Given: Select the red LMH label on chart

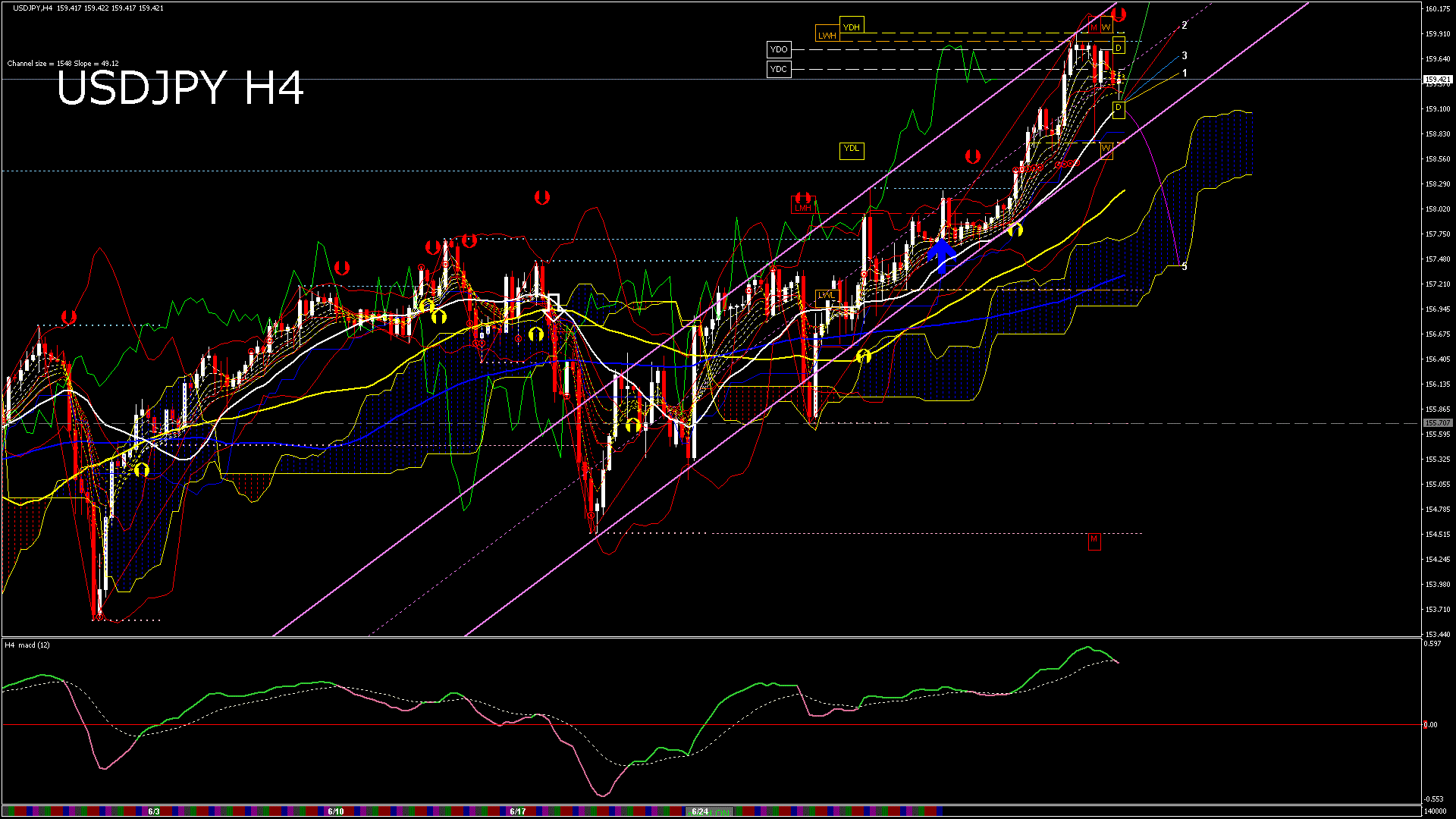Looking at the screenshot, I should tap(802, 207).
